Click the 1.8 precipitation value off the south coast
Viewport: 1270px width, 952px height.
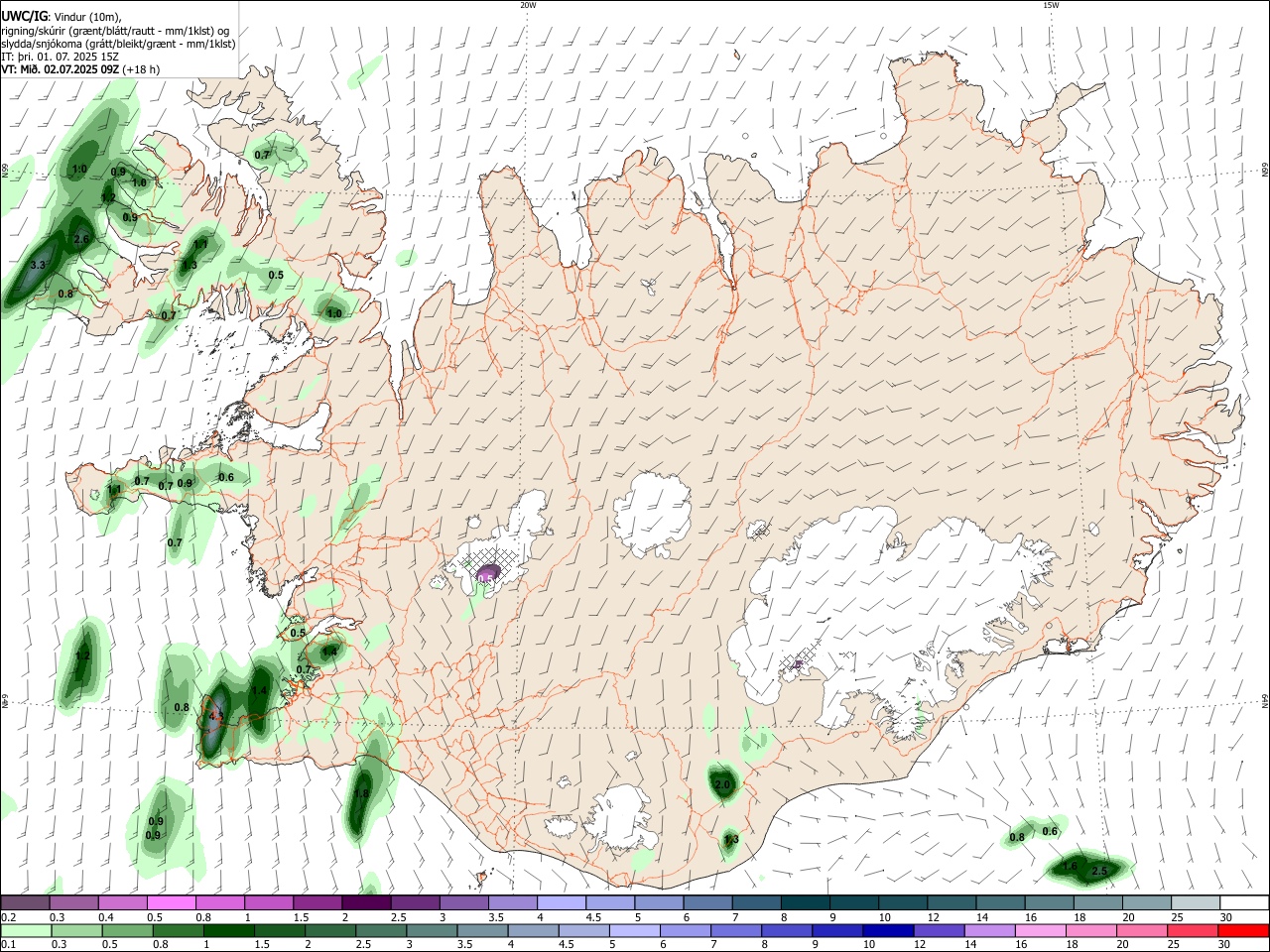tap(361, 793)
